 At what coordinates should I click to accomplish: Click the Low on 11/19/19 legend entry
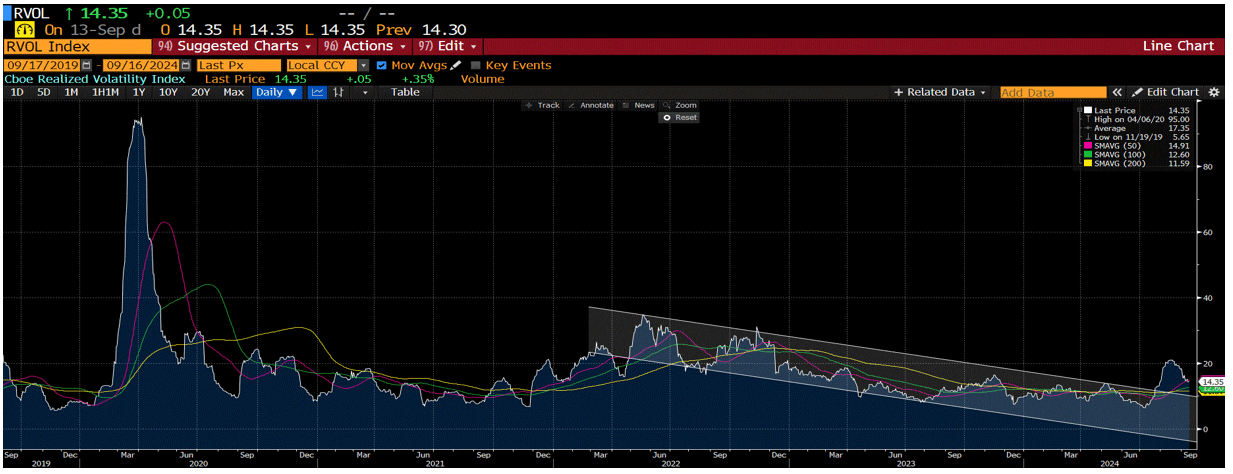tap(1130, 137)
